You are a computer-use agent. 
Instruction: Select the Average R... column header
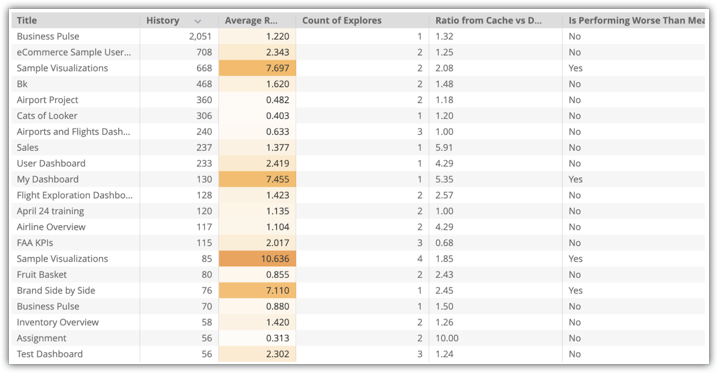[251, 21]
